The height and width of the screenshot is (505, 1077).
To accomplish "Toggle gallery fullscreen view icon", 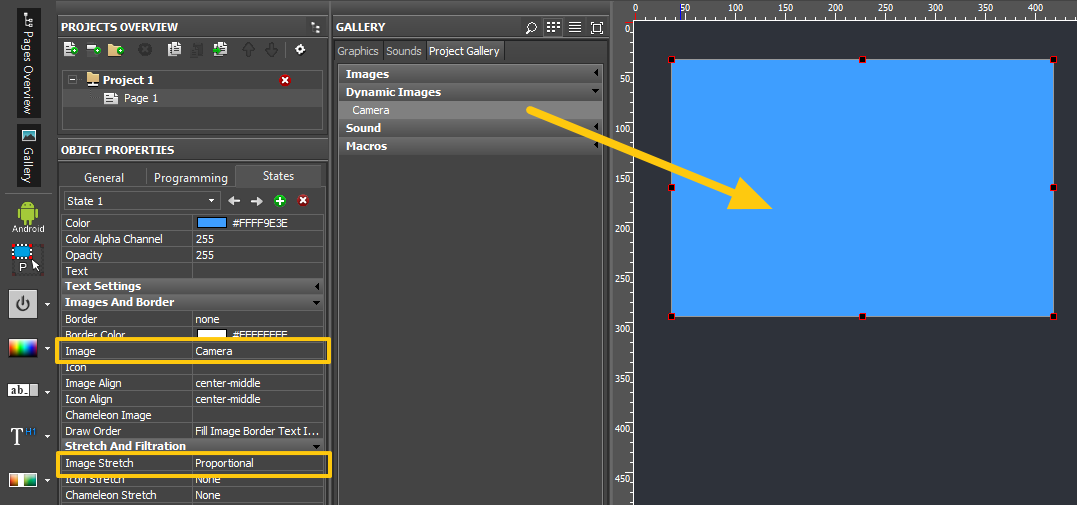I will point(597,27).
